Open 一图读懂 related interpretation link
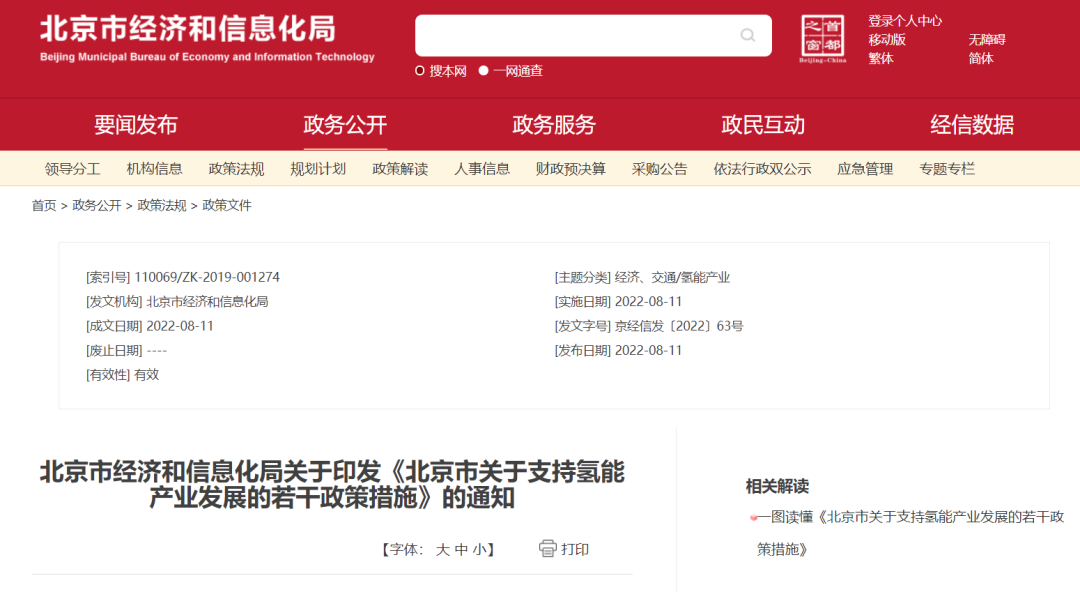Image resolution: width=1080 pixels, height=592 pixels. pyautogui.click(x=911, y=533)
